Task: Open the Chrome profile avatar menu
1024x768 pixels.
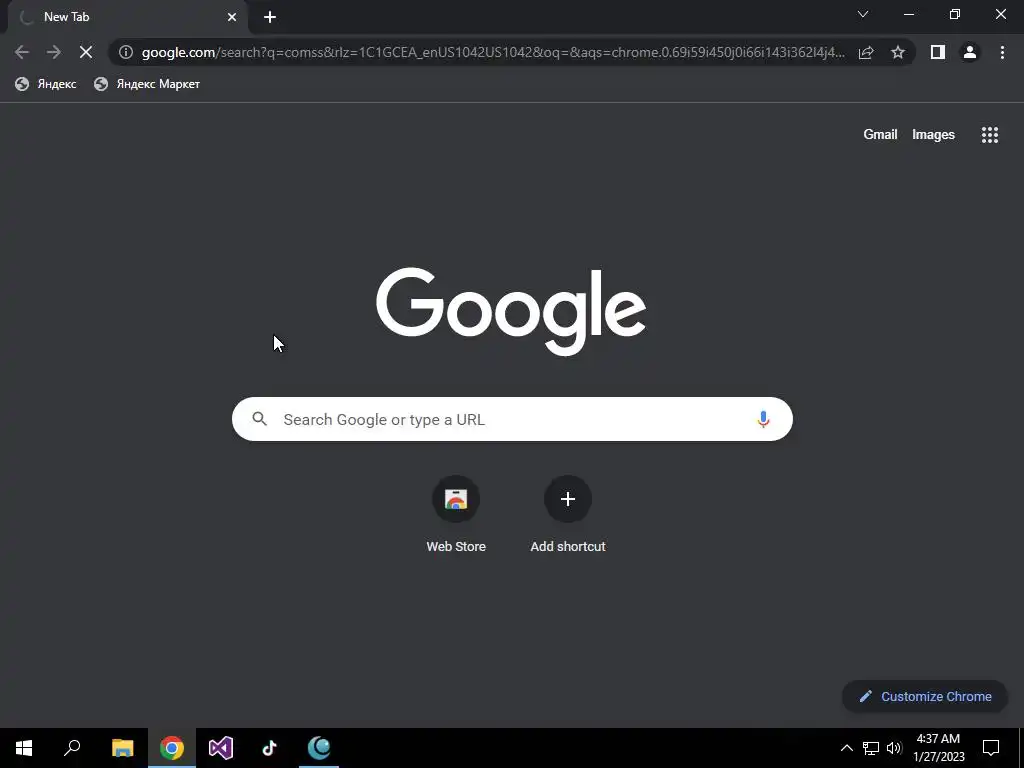Action: [x=970, y=52]
